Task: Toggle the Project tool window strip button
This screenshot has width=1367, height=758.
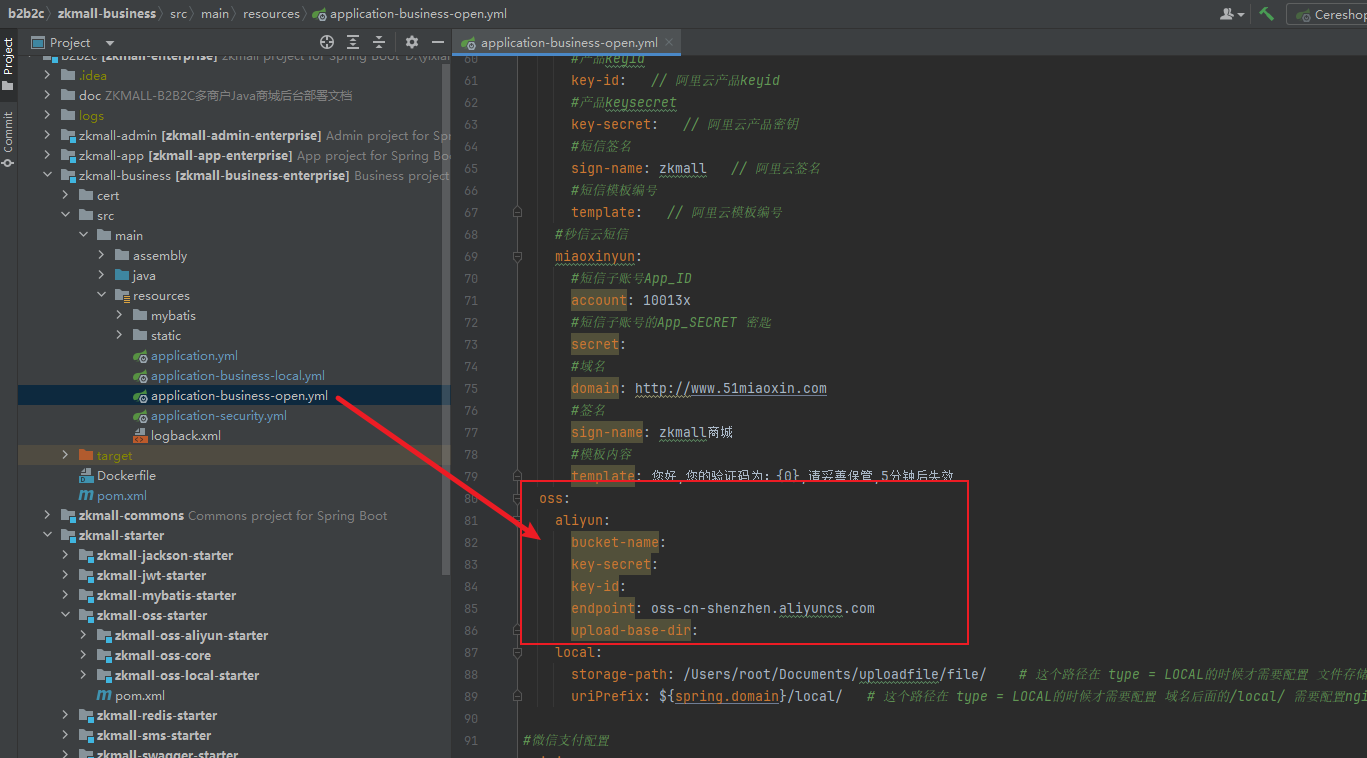Action: click(x=8, y=64)
